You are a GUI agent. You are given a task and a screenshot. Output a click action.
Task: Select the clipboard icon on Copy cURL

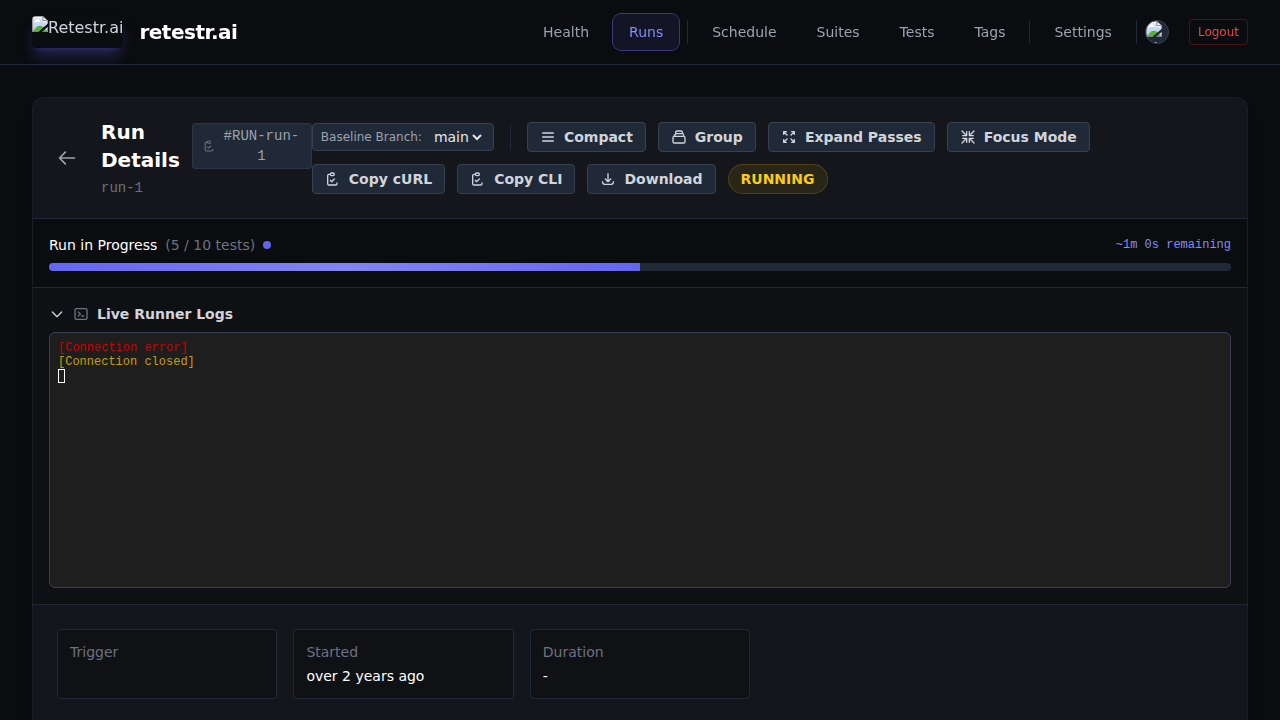[x=332, y=179]
